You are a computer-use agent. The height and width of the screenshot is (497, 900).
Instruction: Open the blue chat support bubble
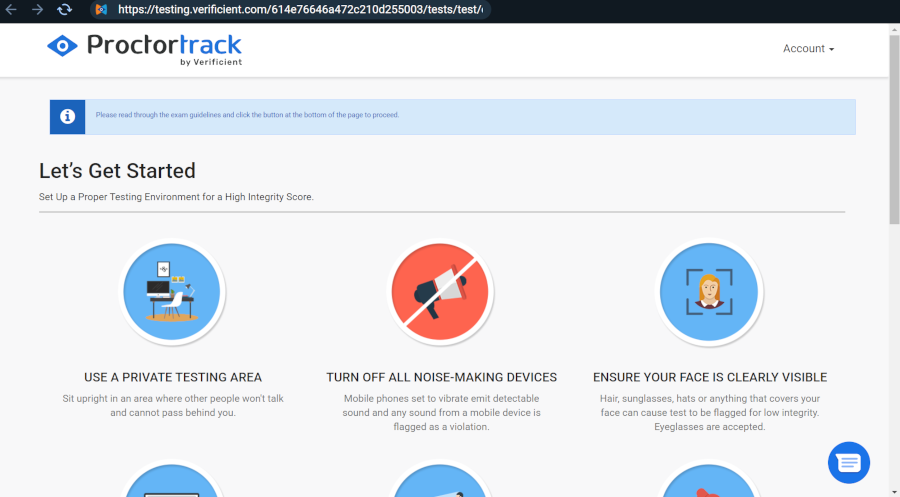(849, 463)
